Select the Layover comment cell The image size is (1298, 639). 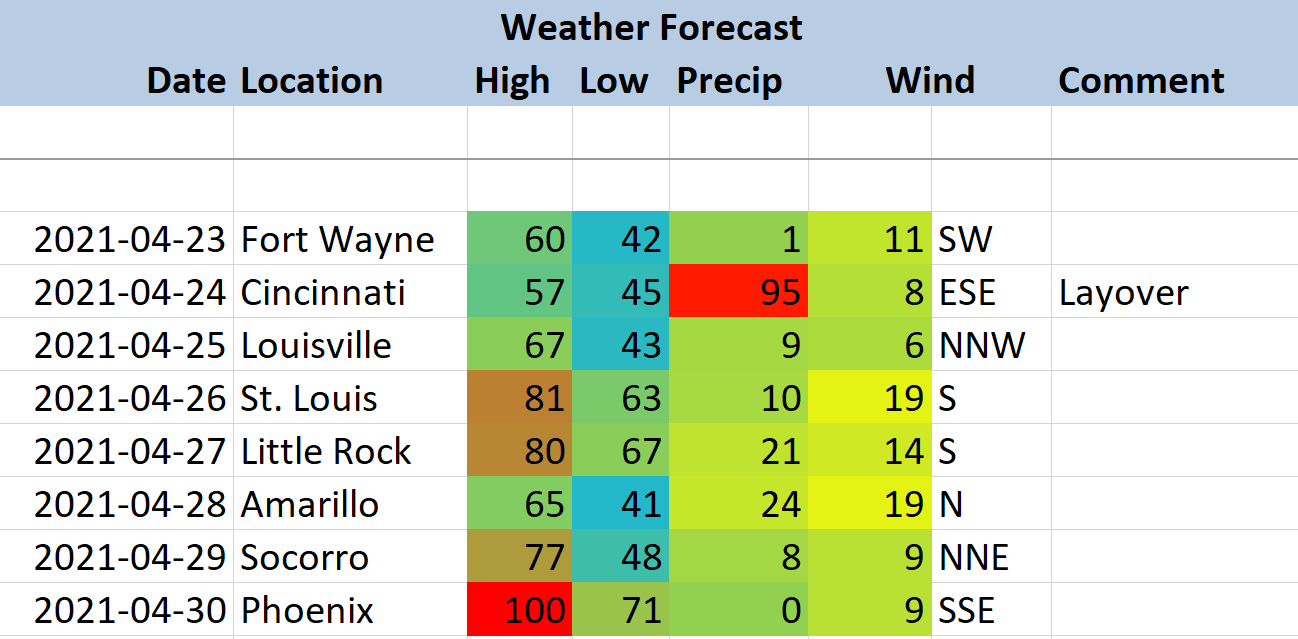pos(1174,292)
